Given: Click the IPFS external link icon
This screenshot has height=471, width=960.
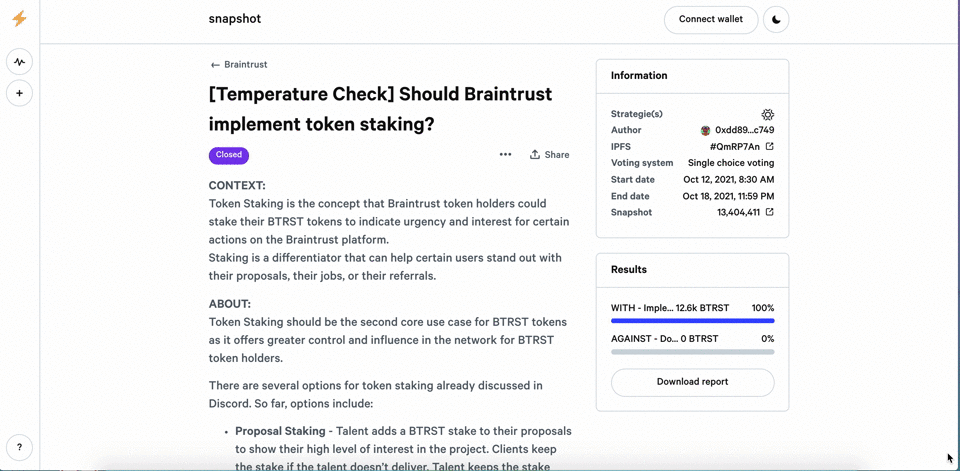Looking at the screenshot, I should [x=770, y=146].
